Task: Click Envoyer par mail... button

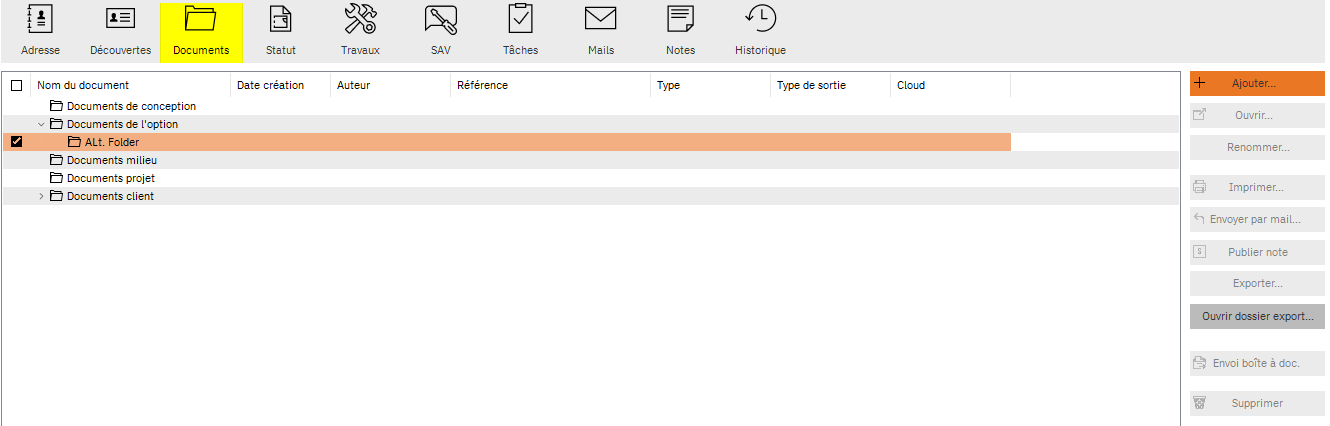Action: coord(1257,220)
